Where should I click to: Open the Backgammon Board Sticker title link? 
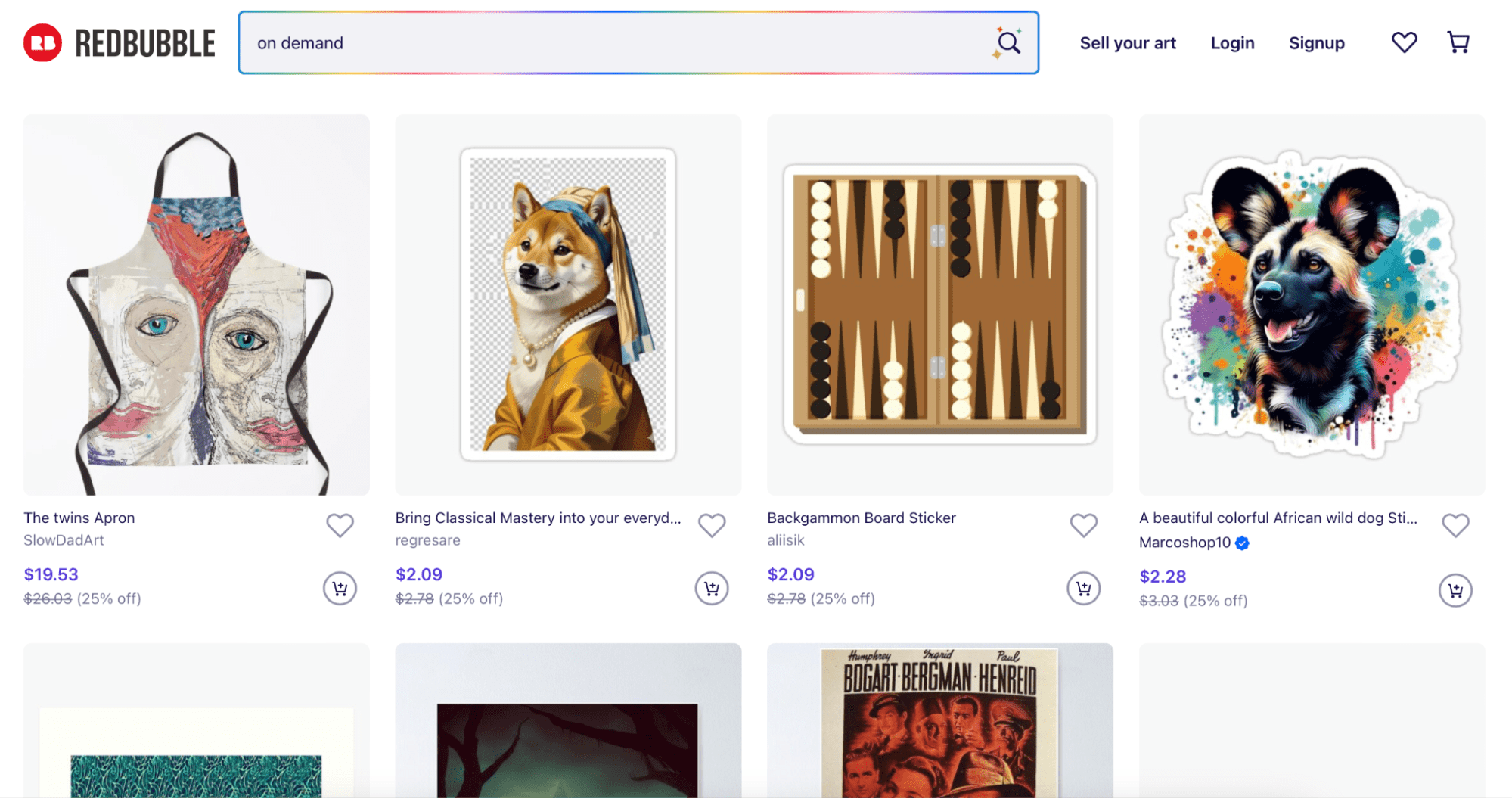coord(861,518)
